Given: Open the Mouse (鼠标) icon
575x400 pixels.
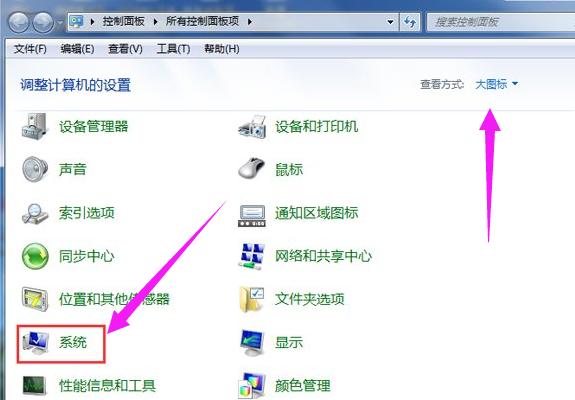Looking at the screenshot, I should 252,168.
